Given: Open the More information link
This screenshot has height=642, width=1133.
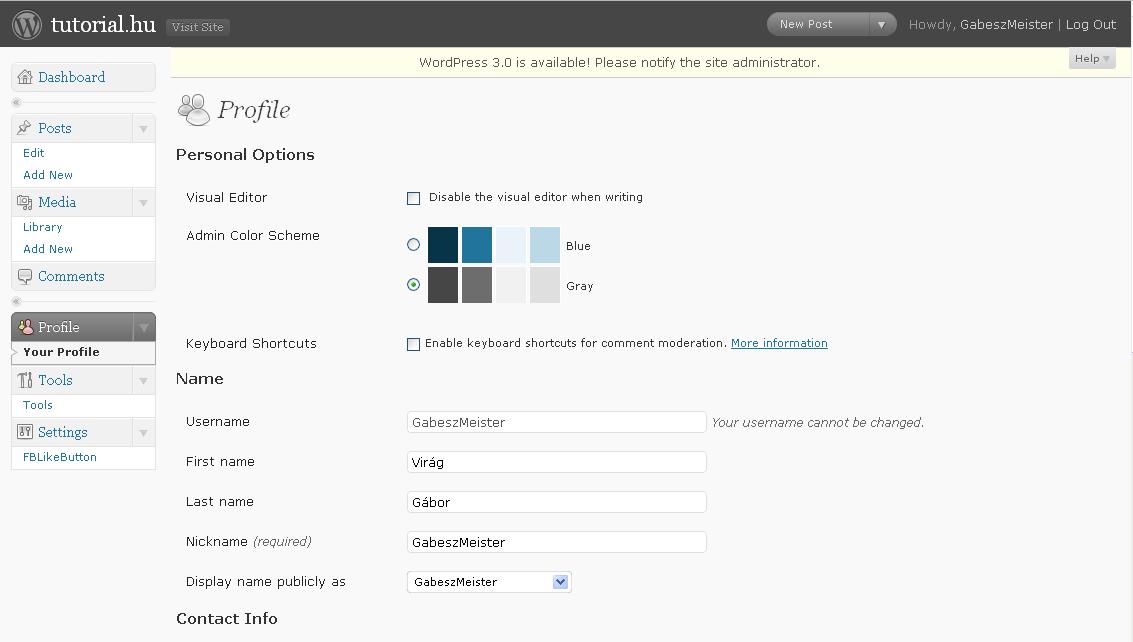Looking at the screenshot, I should click(779, 343).
